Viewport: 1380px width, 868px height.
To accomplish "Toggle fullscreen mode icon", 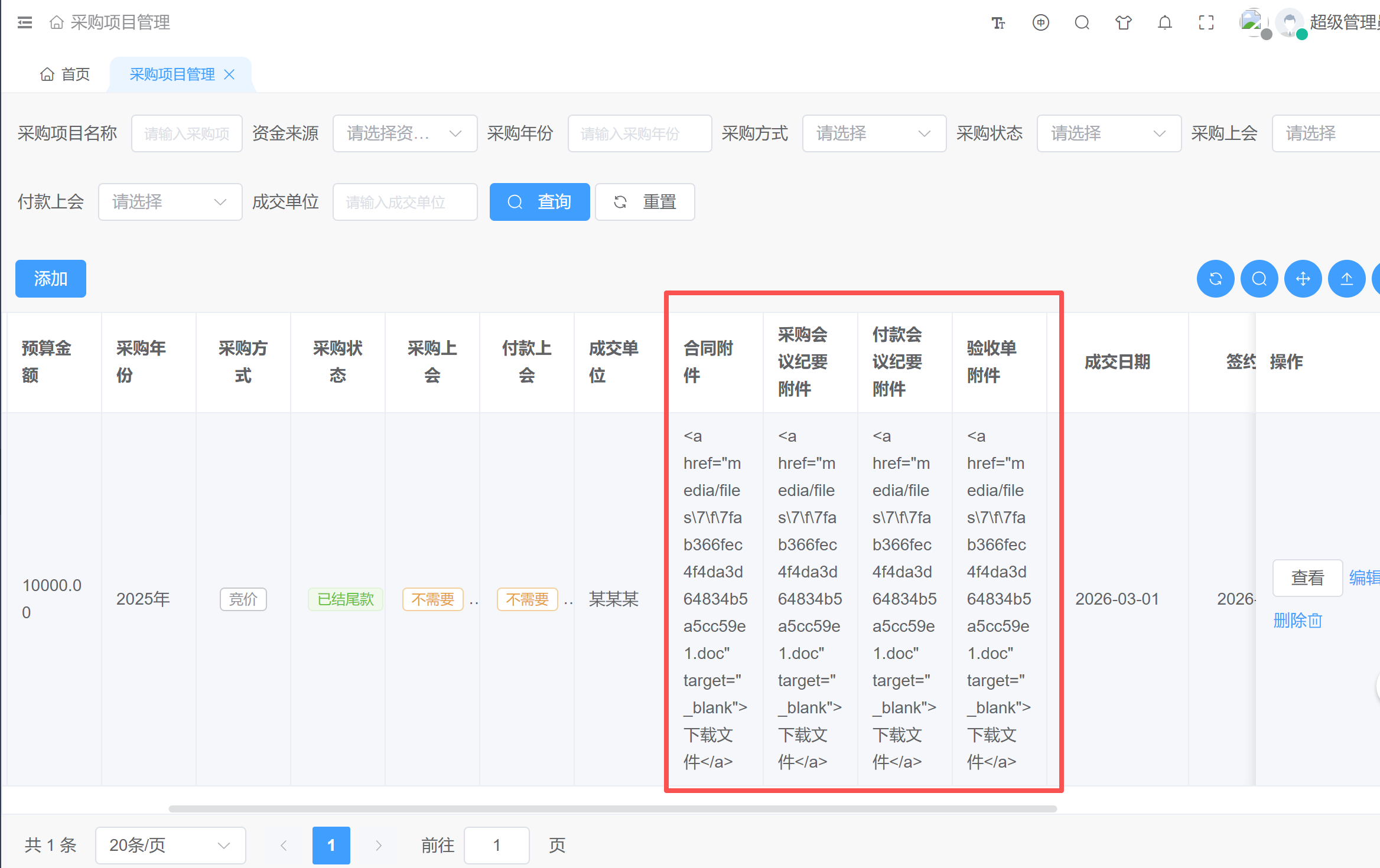I will (x=1206, y=23).
